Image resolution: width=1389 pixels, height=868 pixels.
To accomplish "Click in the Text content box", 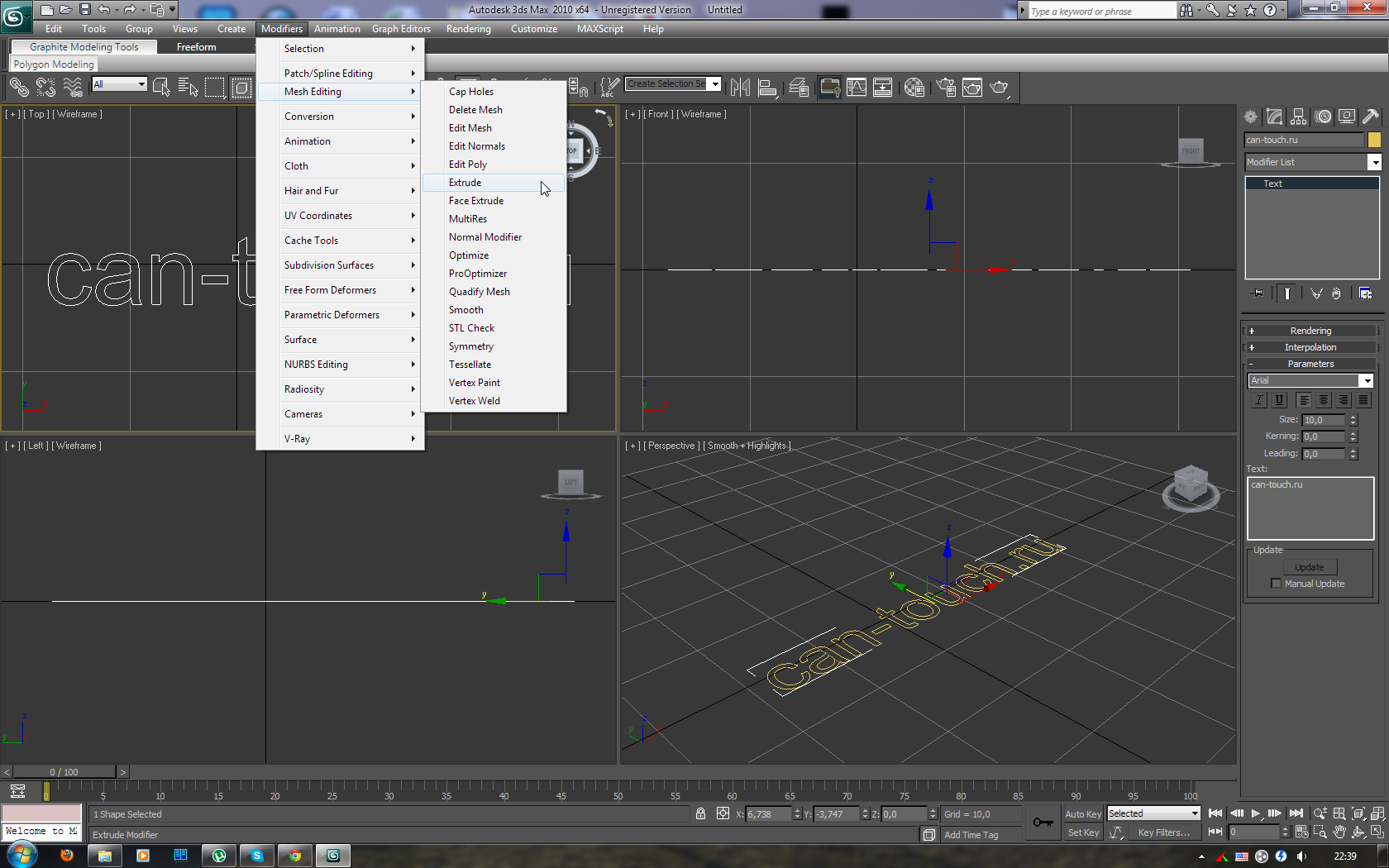I will pos(1310,508).
